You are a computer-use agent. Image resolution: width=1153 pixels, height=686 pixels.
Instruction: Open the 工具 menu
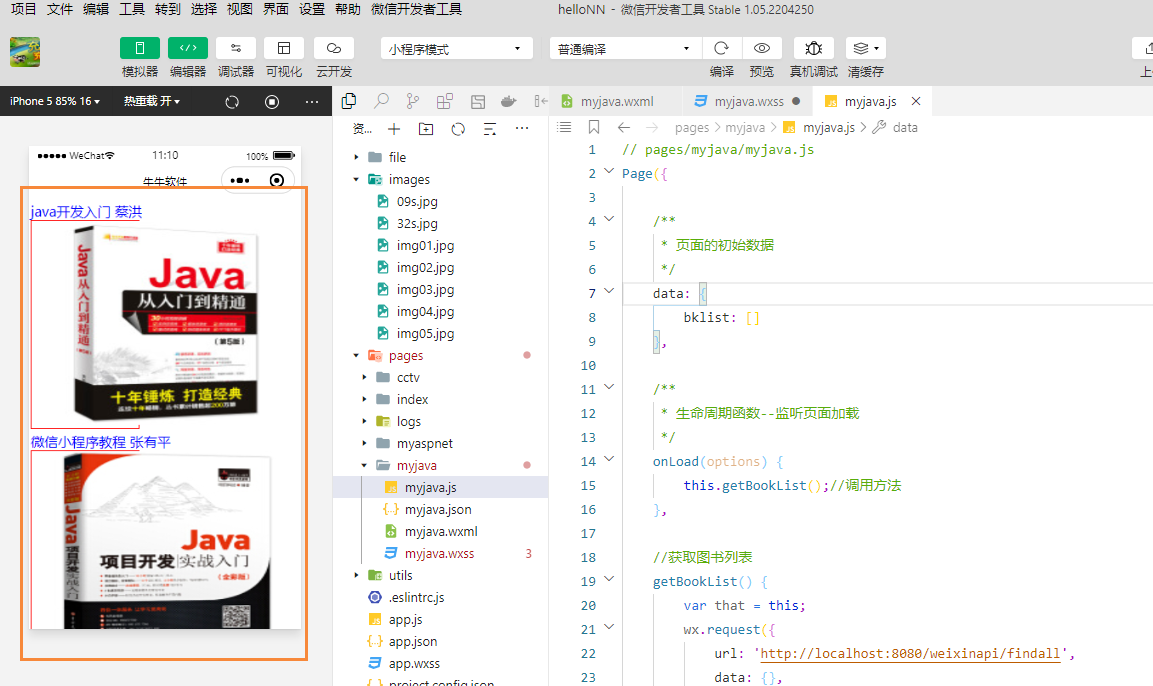[132, 9]
